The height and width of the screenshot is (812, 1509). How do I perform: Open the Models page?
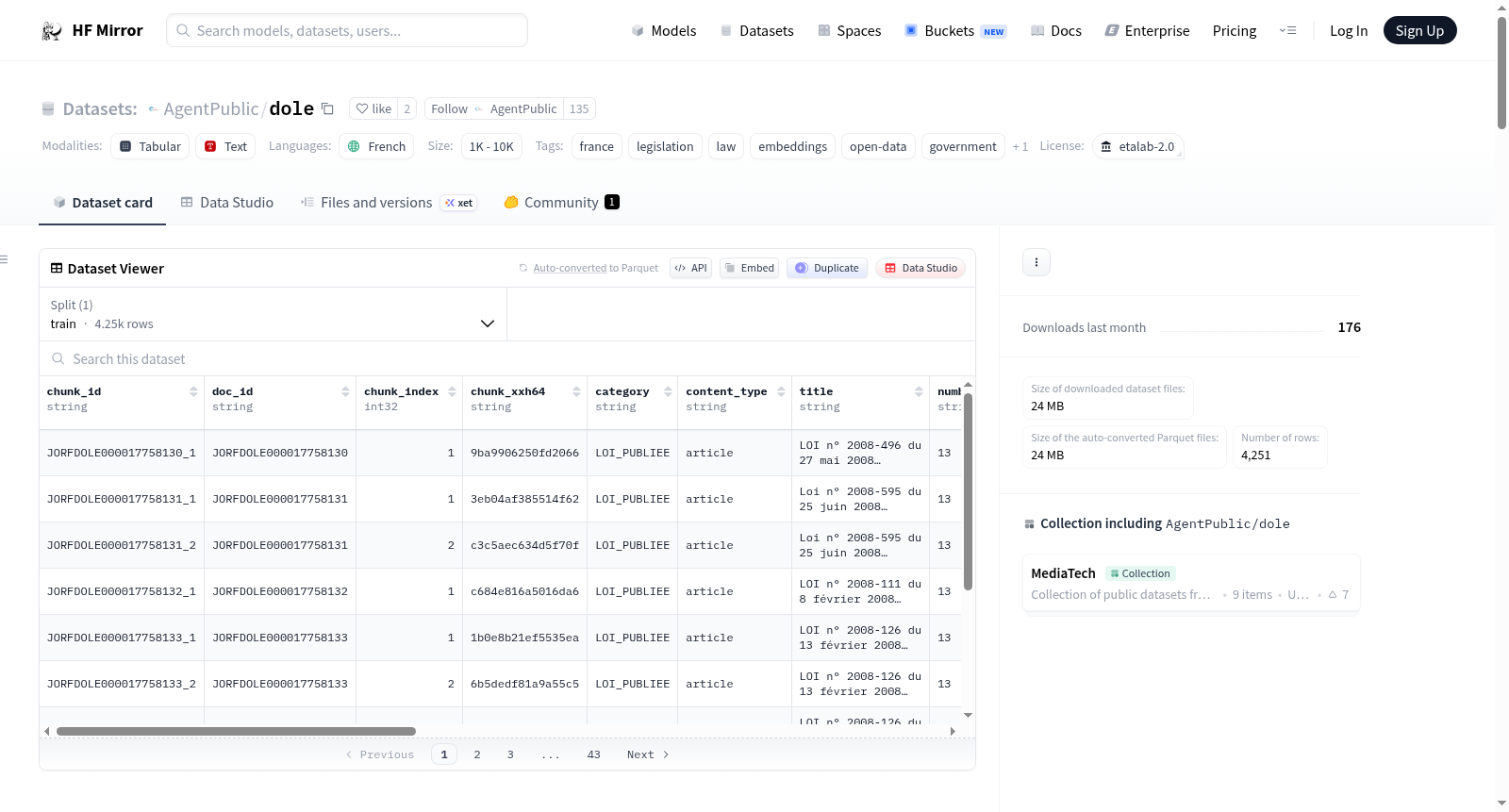pos(664,30)
